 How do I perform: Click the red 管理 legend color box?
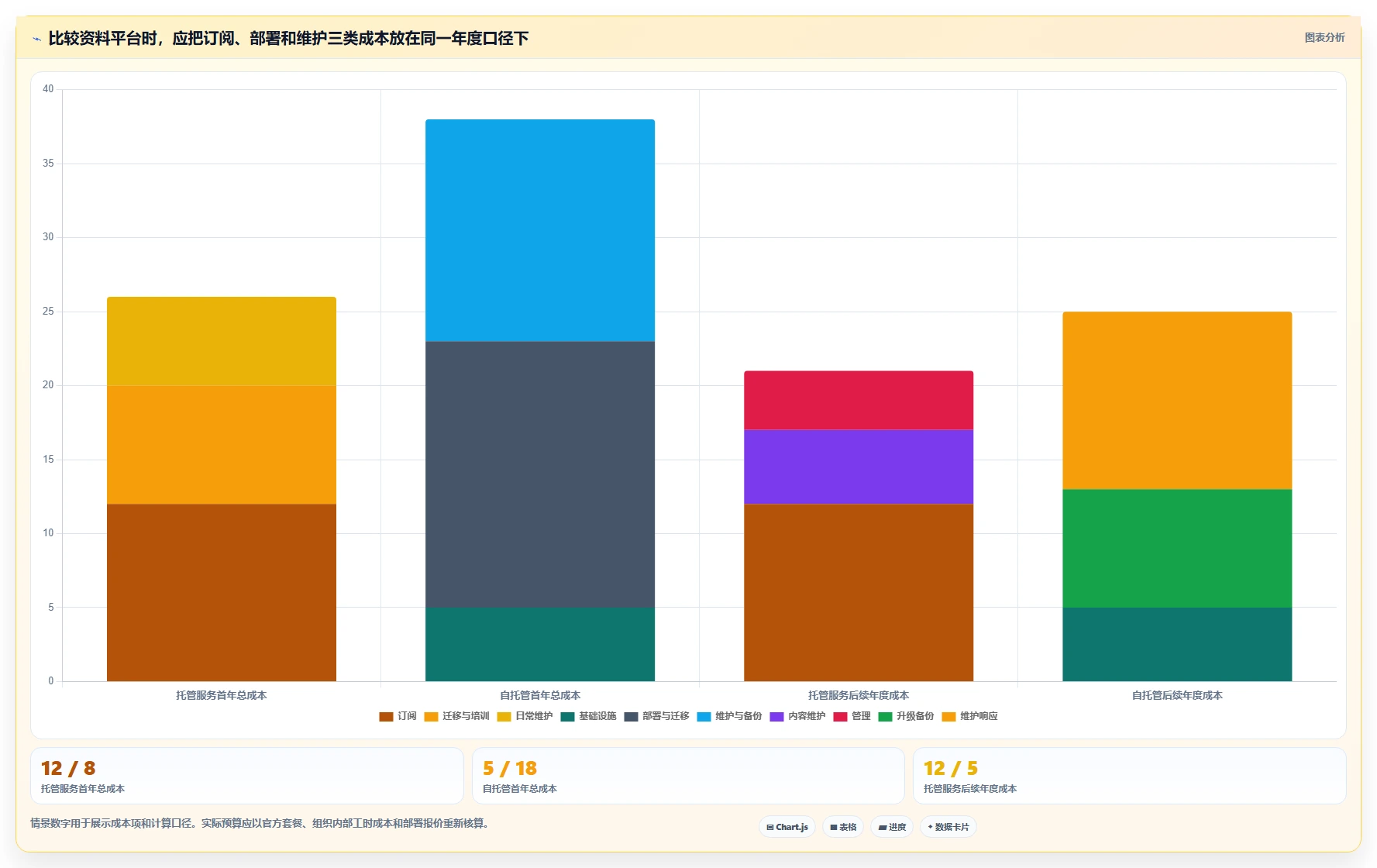click(840, 716)
